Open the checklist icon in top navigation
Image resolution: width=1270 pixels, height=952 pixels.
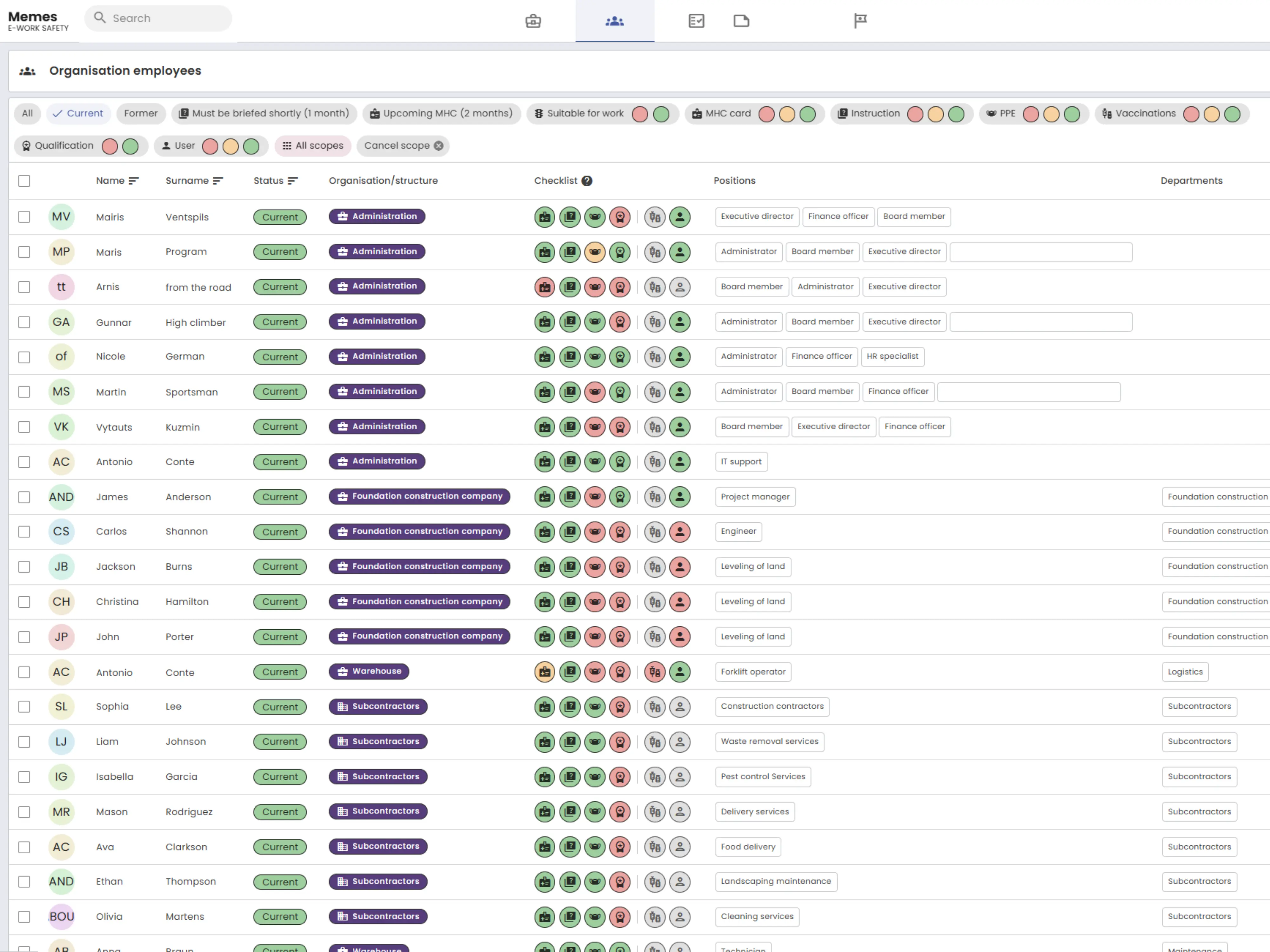[x=696, y=21]
